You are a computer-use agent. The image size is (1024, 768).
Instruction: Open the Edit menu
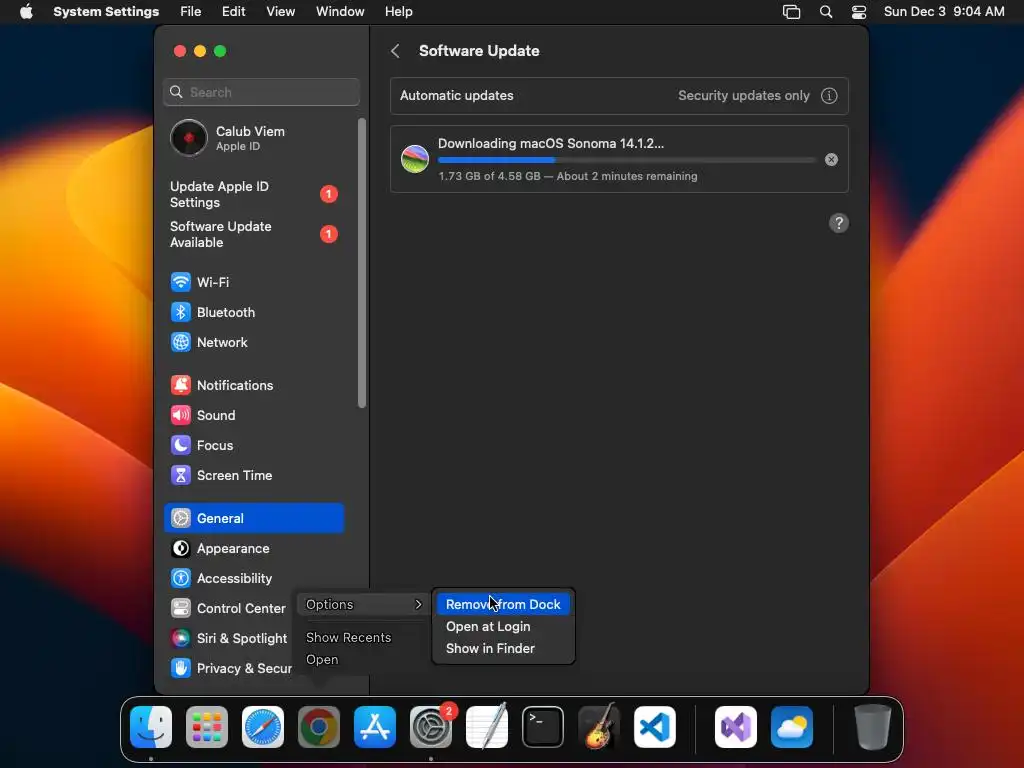(233, 12)
